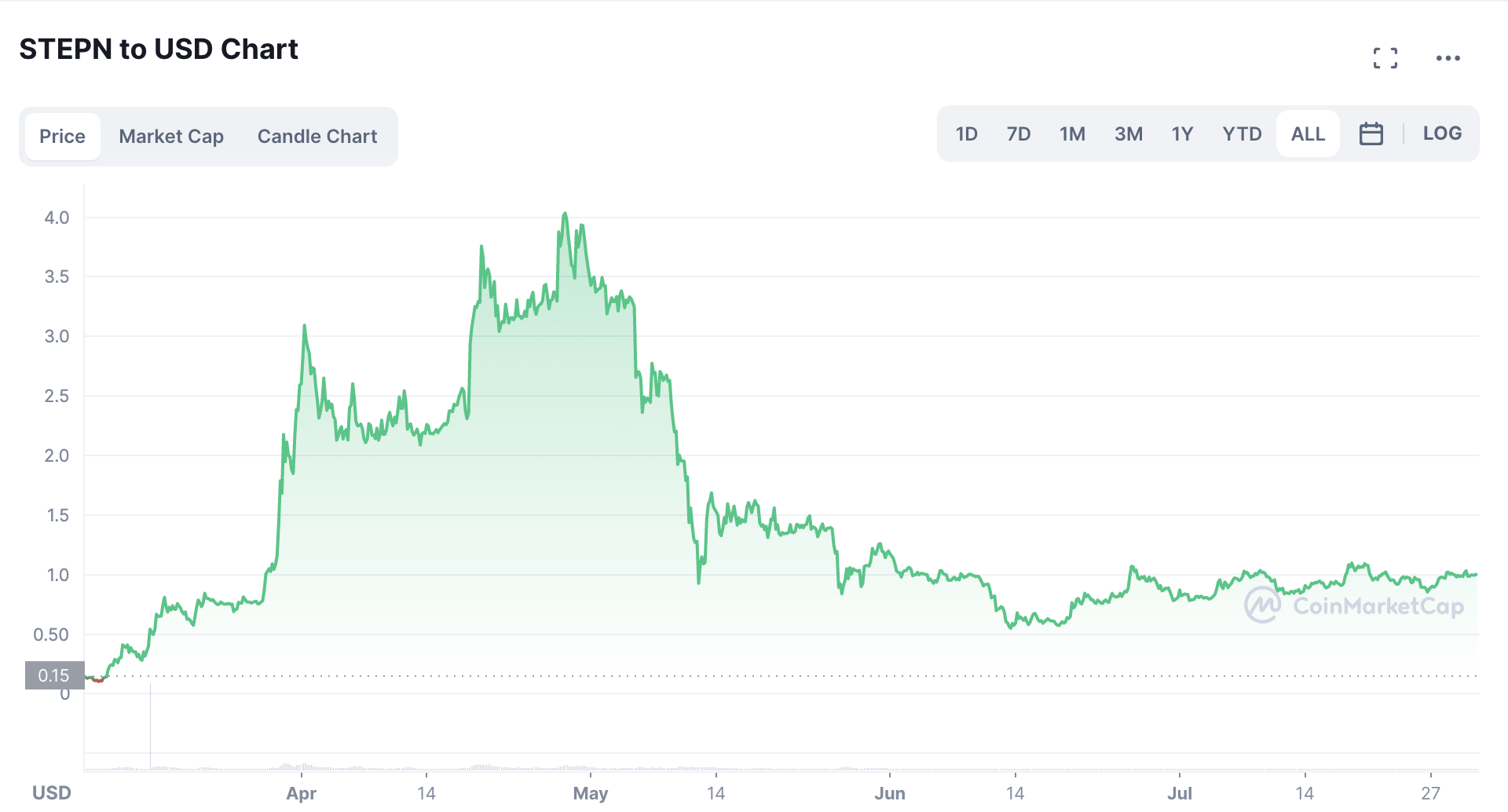The image size is (1508, 812).
Task: Open fullscreen chart view icon
Action: point(1385,58)
